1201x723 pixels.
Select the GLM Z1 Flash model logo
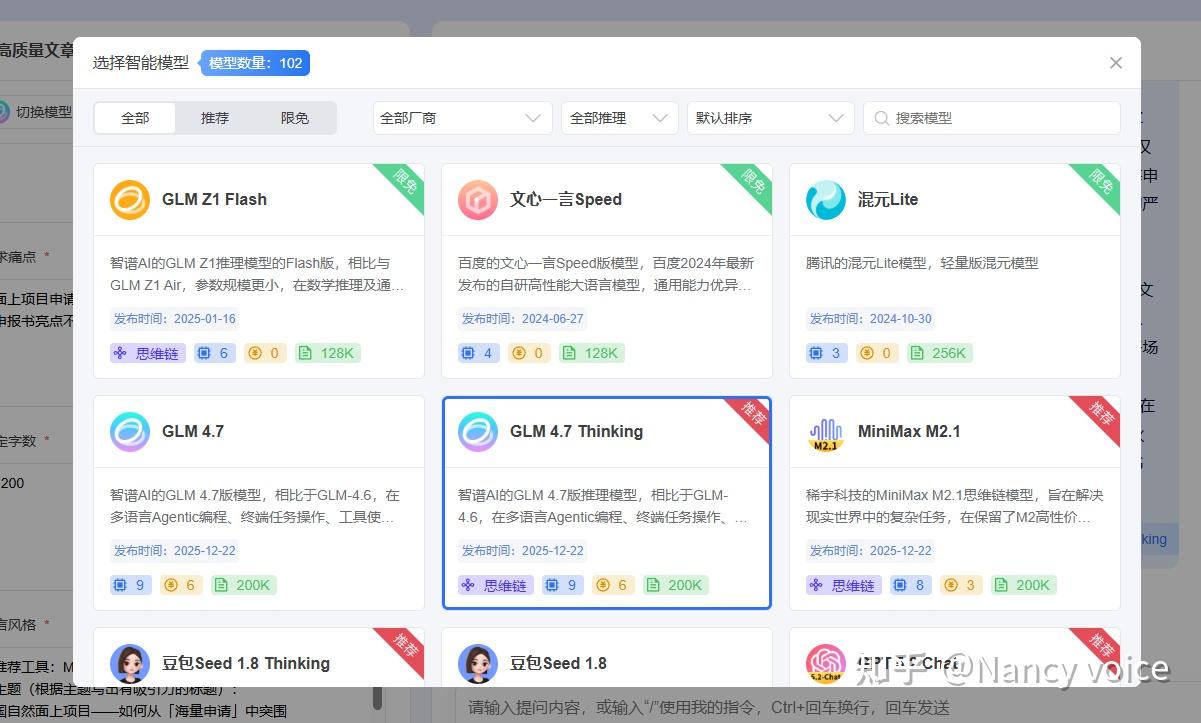pyautogui.click(x=130, y=200)
